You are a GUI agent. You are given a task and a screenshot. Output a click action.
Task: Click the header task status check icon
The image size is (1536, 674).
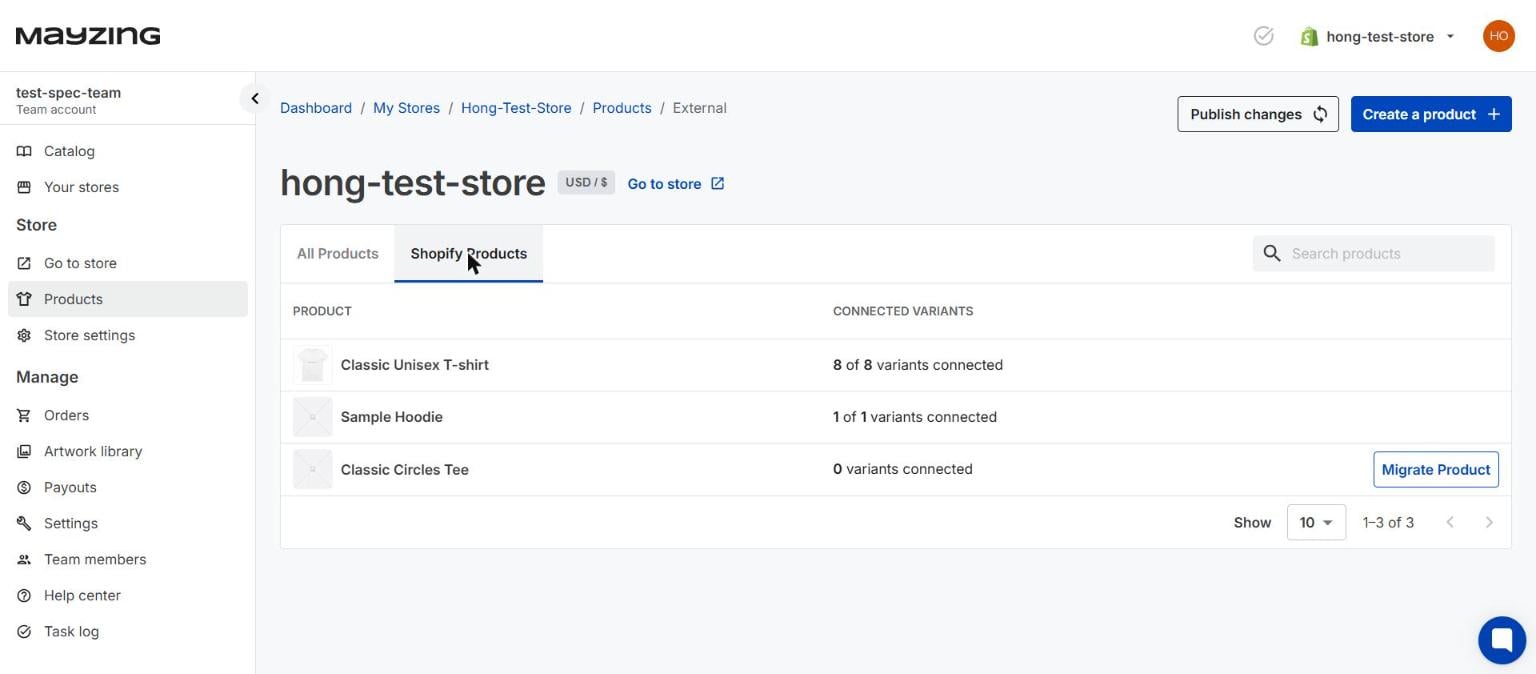[x=1264, y=36]
